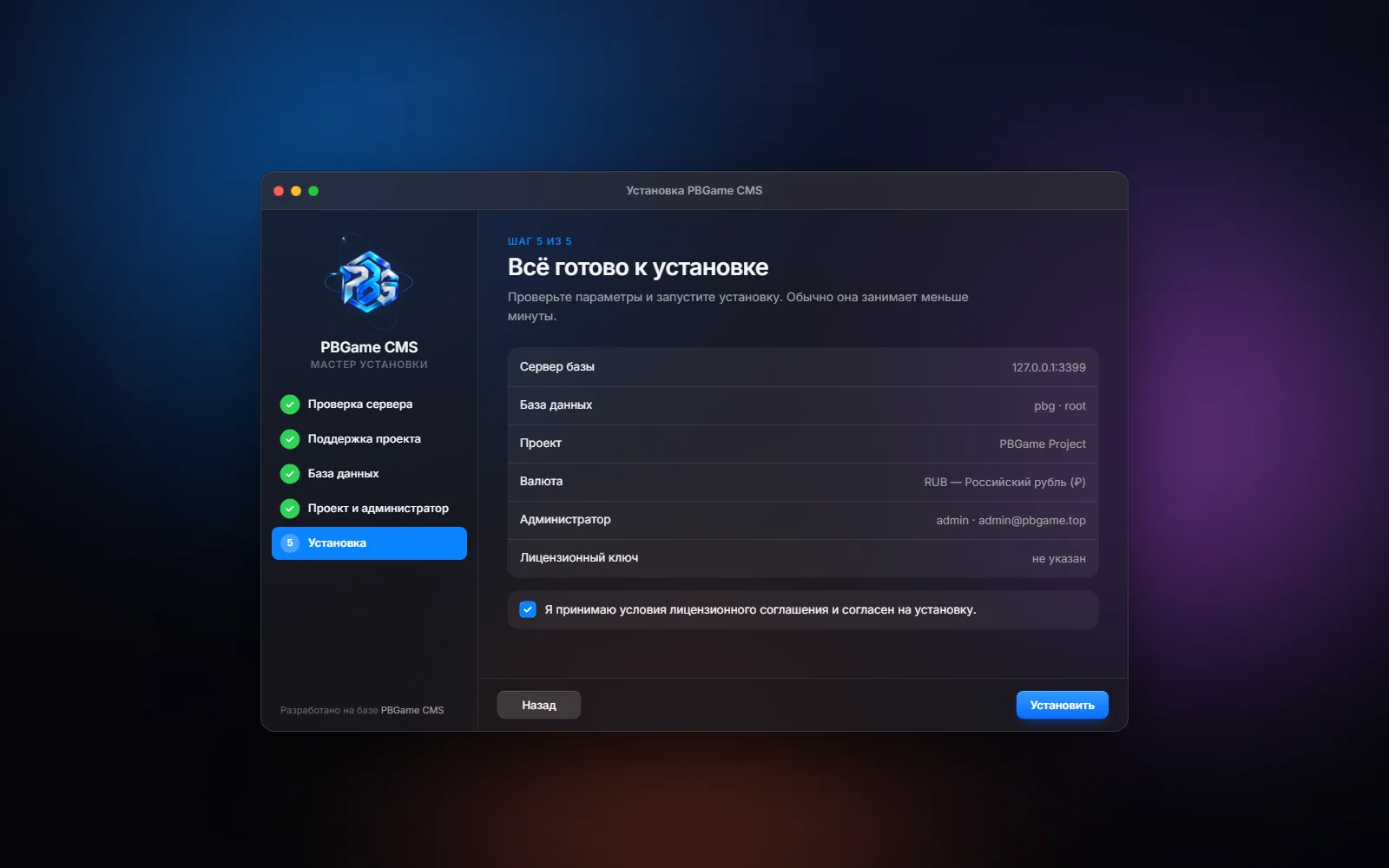Image resolution: width=1389 pixels, height=868 pixels.
Task: Click the 'МАСТЕР УСТАНОВКИ' subtitle
Action: point(369,365)
